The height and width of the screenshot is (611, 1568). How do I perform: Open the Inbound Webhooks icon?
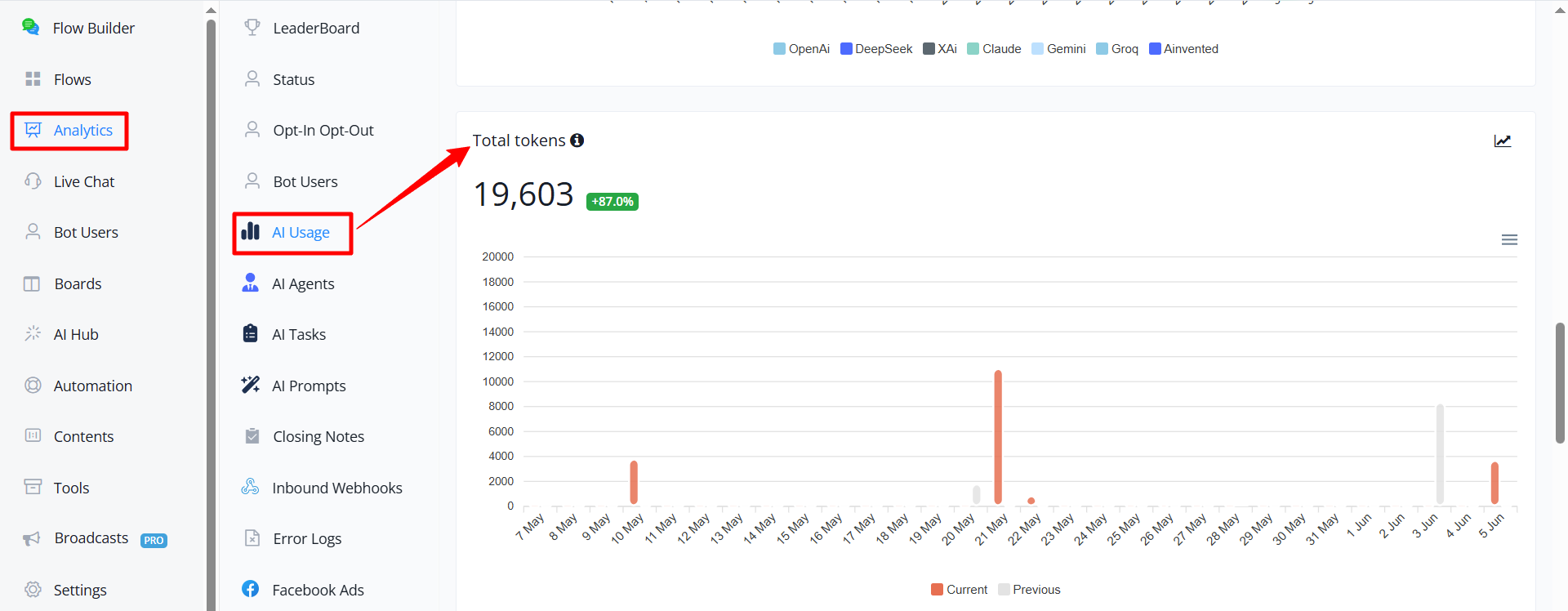click(251, 487)
